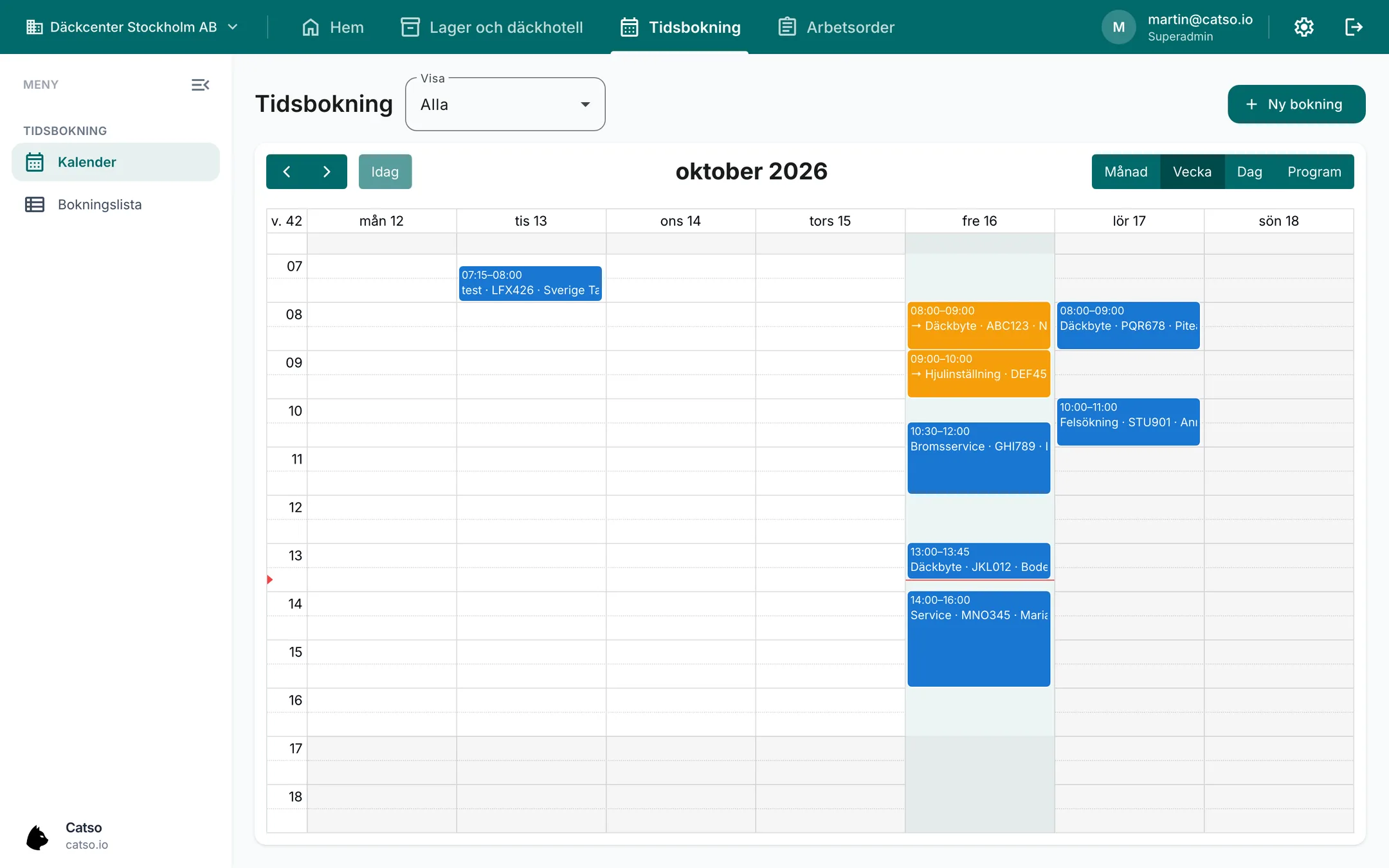This screenshot has height=868, width=1389.
Task: Open the Däckbyte PQR678 Saturday booking
Action: pos(1129,325)
